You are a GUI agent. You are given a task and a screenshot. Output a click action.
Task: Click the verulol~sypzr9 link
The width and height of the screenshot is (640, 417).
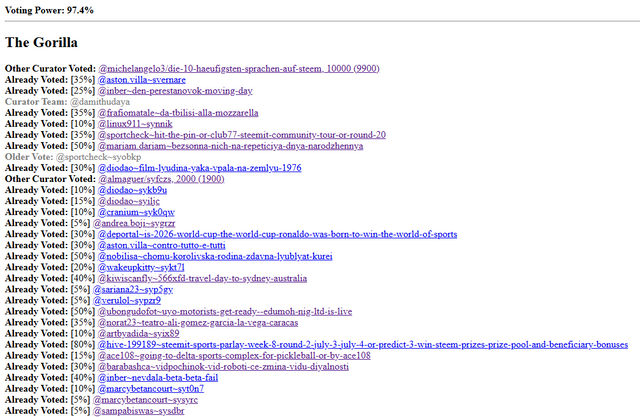[127, 300]
